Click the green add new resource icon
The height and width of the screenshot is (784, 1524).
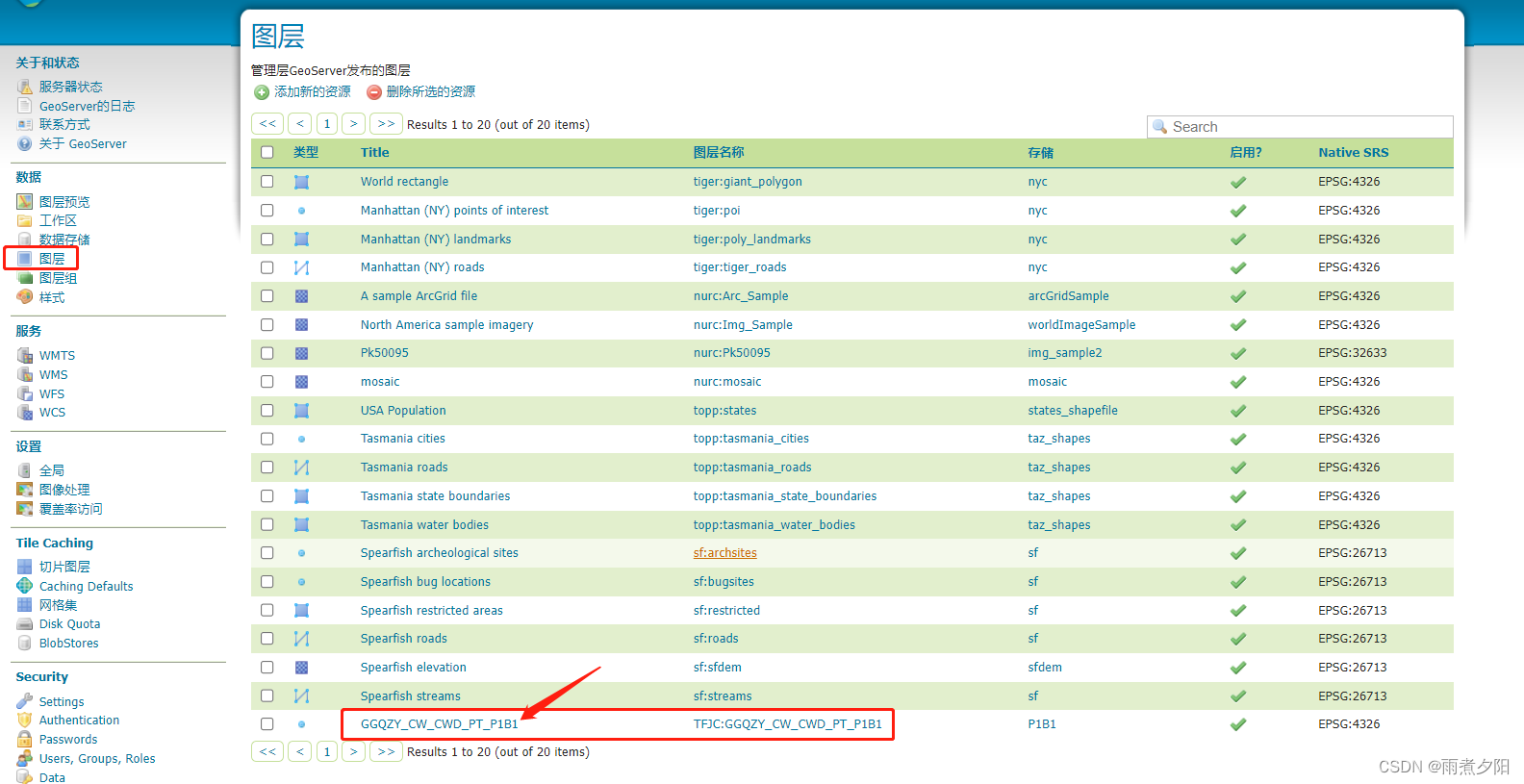[x=262, y=92]
